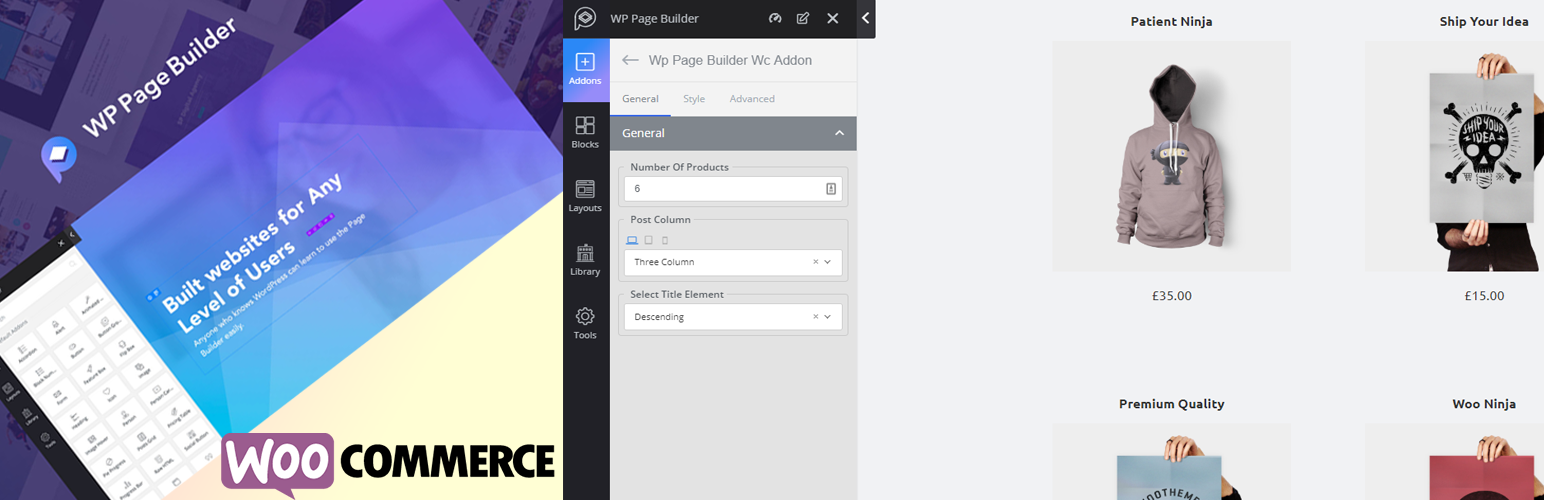Clear the Descending selection
Viewport: 1544px width, 500px height.
click(815, 317)
